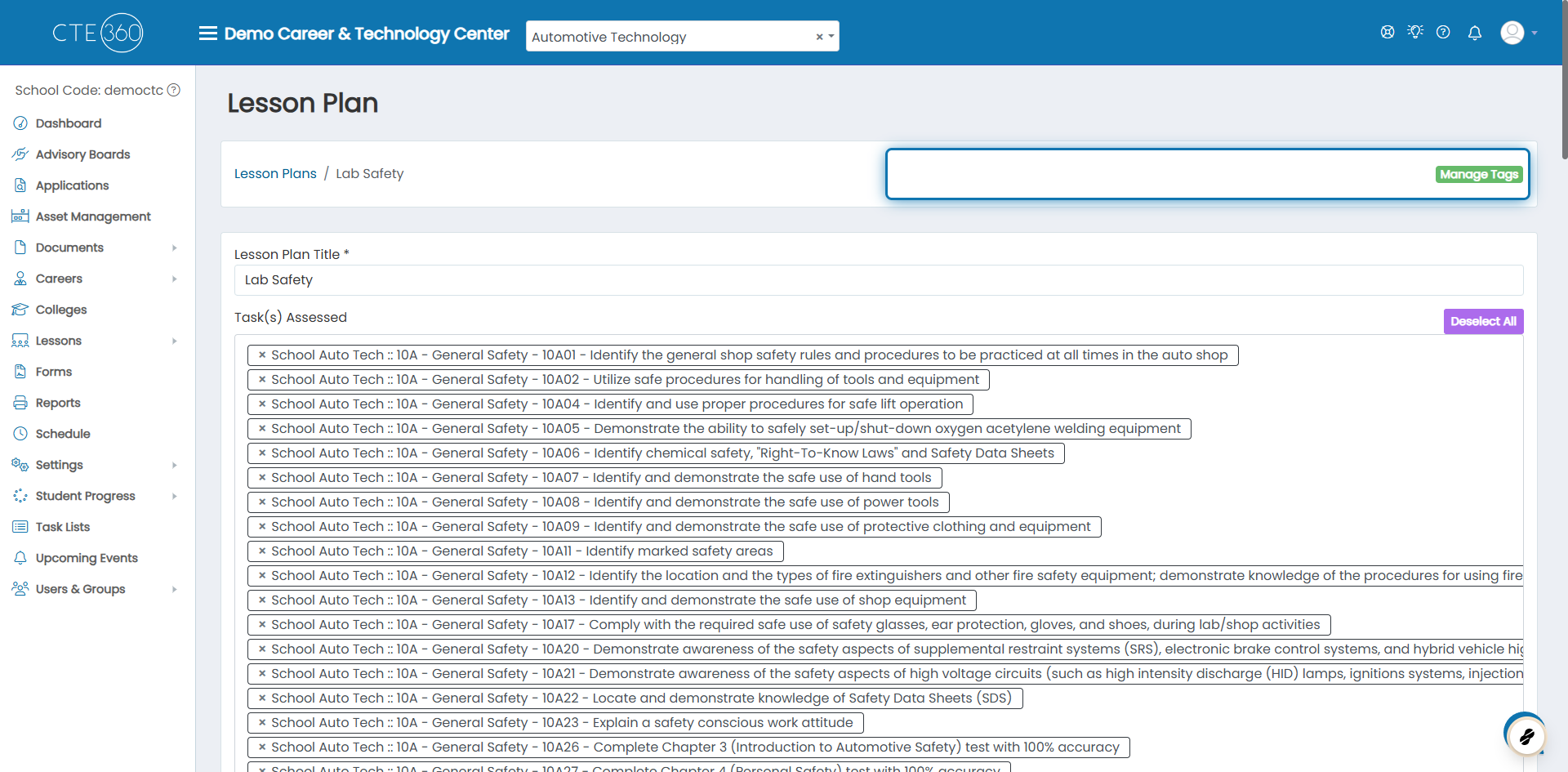Click the Task Lists icon
Viewport: 1568px width, 772px height.
click(x=20, y=527)
